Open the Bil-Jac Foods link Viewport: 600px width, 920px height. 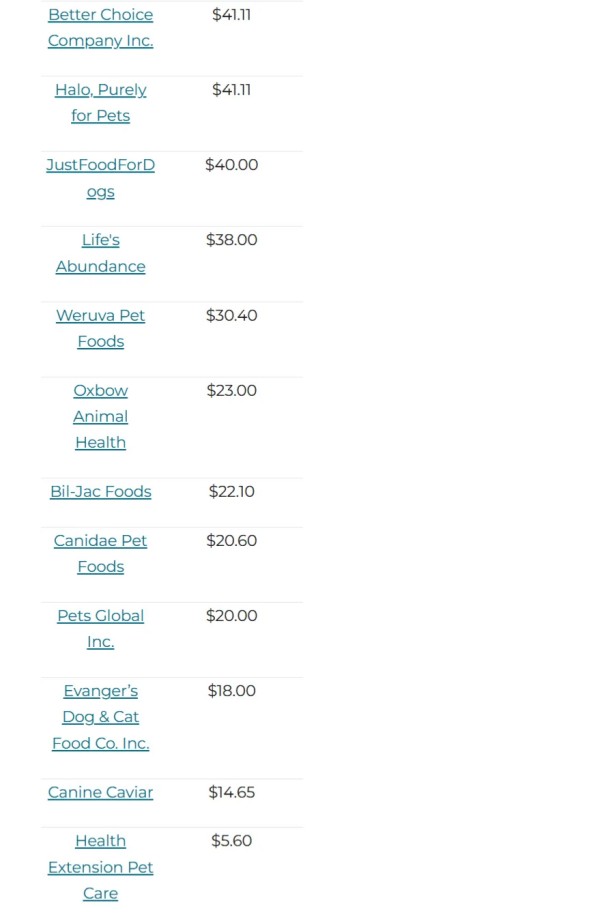(100, 491)
